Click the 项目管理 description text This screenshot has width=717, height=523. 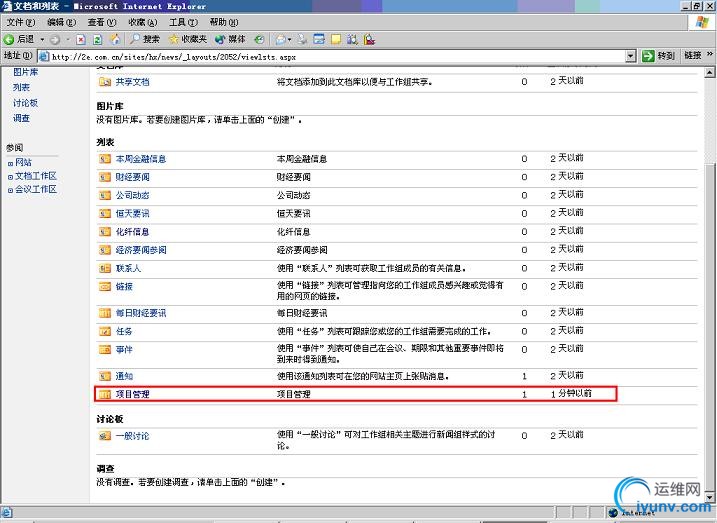pyautogui.click(x=294, y=394)
